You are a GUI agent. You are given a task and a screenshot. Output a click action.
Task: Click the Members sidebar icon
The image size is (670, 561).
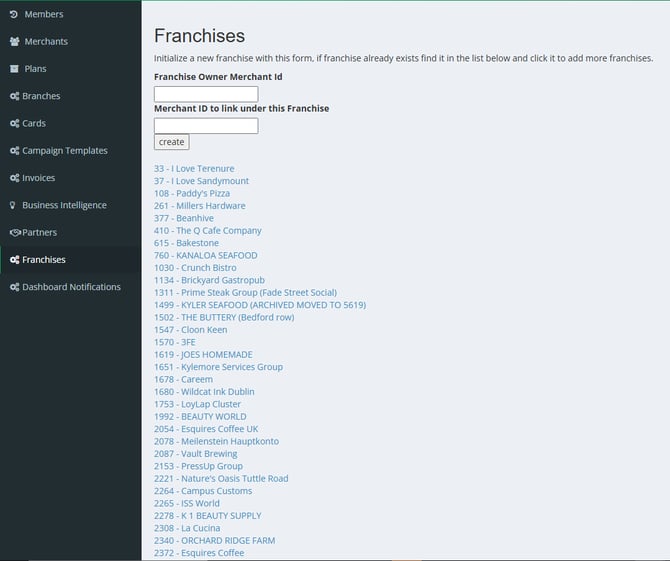(x=14, y=15)
